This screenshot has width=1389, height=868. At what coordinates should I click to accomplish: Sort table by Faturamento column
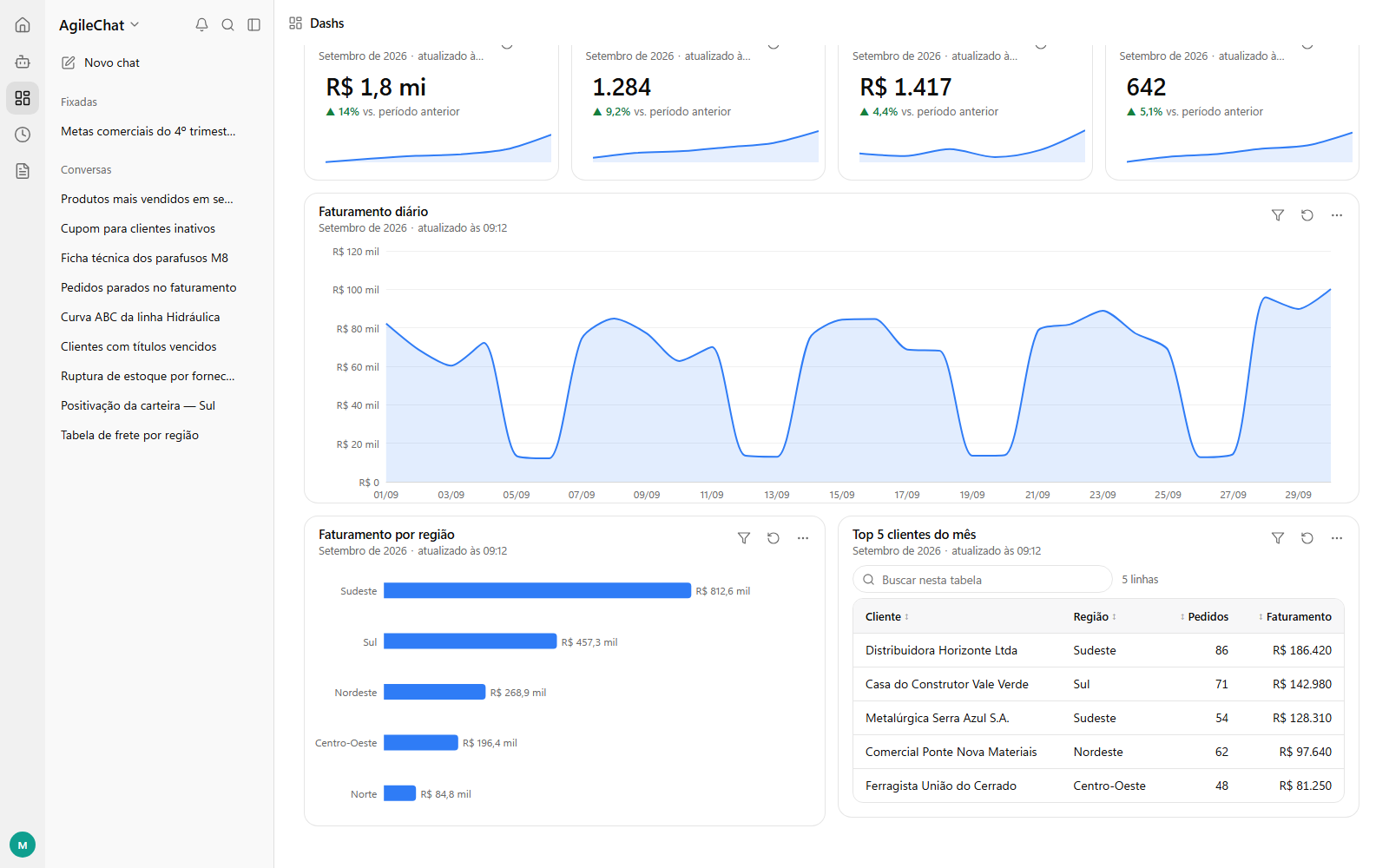pos(1295,617)
